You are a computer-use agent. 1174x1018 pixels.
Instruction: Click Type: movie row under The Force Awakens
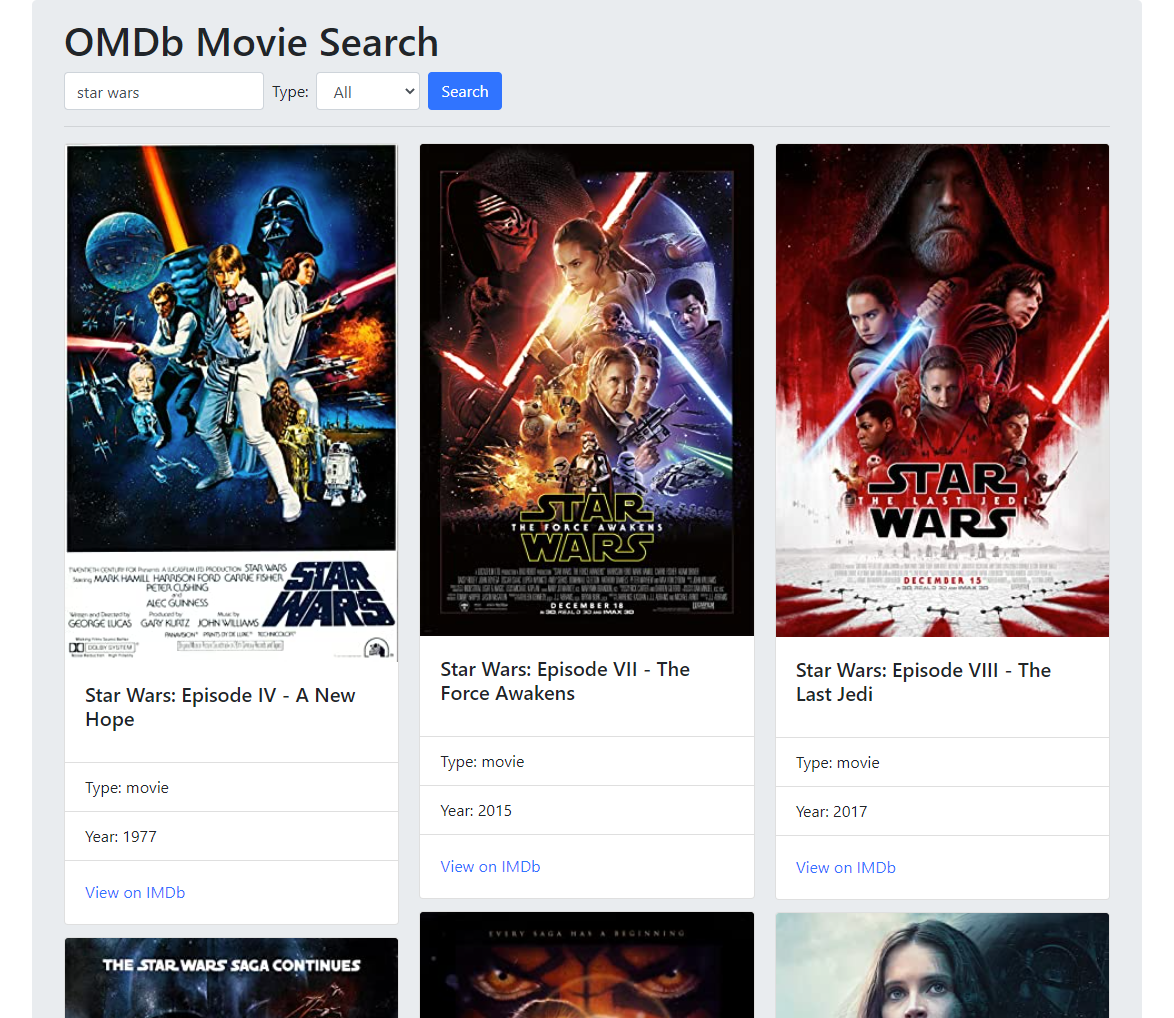click(587, 761)
